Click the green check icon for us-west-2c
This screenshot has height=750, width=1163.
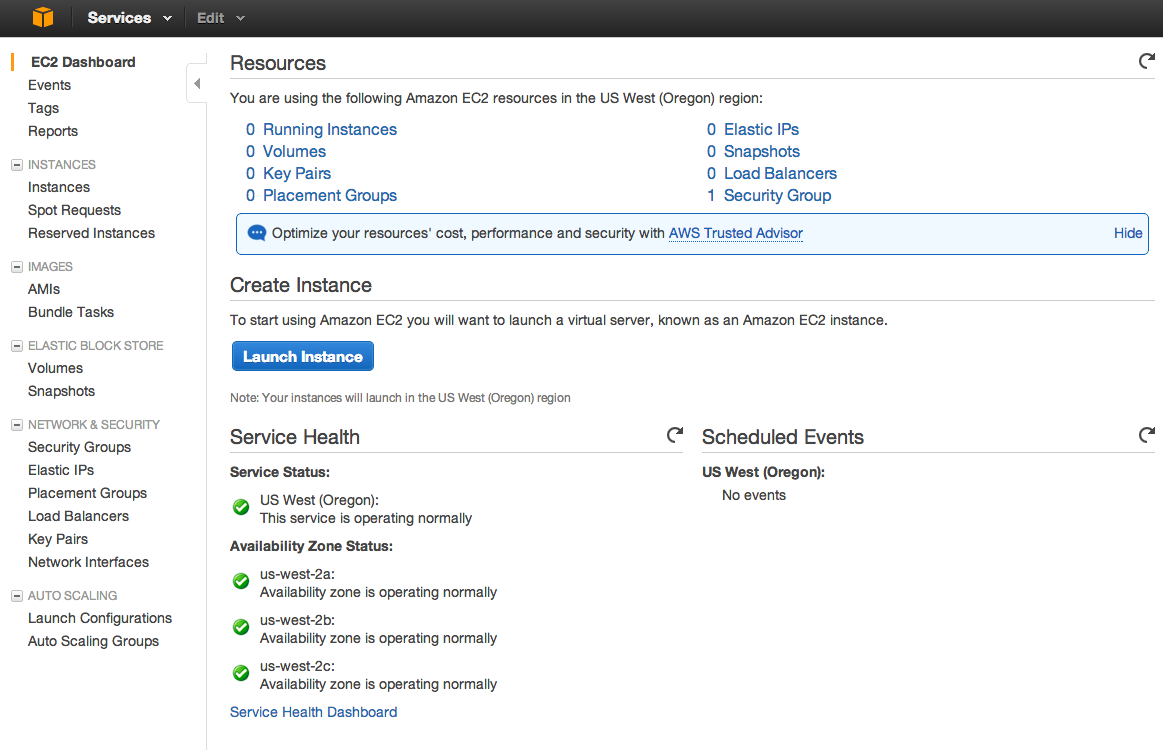point(241,674)
